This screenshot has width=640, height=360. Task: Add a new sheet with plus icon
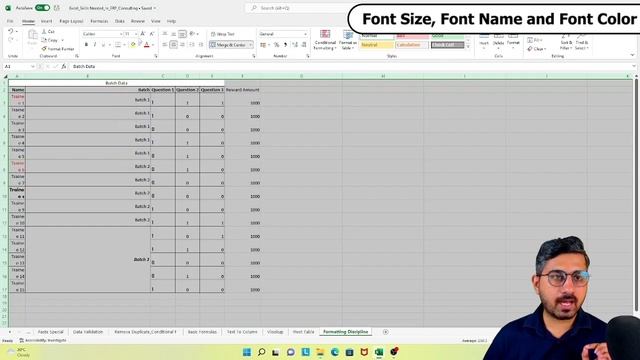[x=385, y=332]
